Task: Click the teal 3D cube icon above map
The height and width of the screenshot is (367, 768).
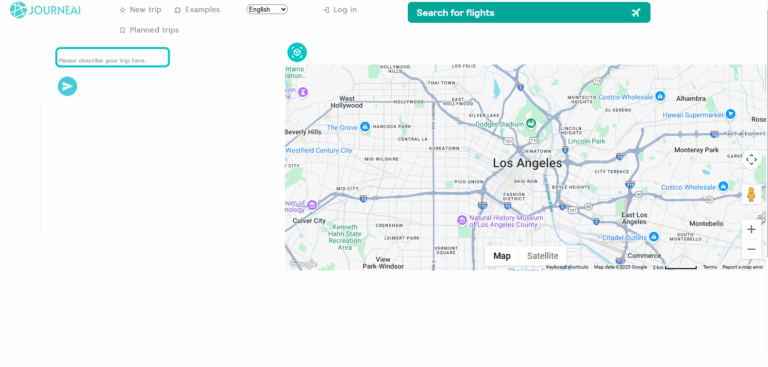Action: 297,52
